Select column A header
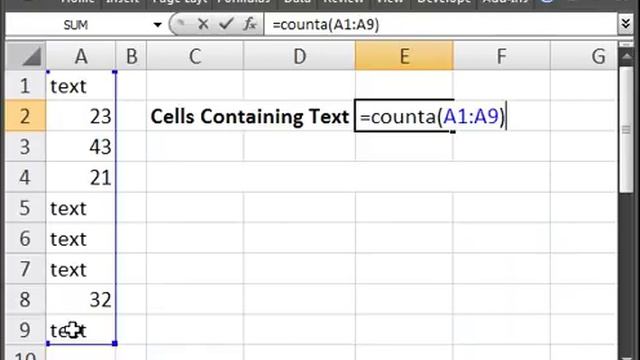The height and width of the screenshot is (360, 640). (x=81, y=56)
